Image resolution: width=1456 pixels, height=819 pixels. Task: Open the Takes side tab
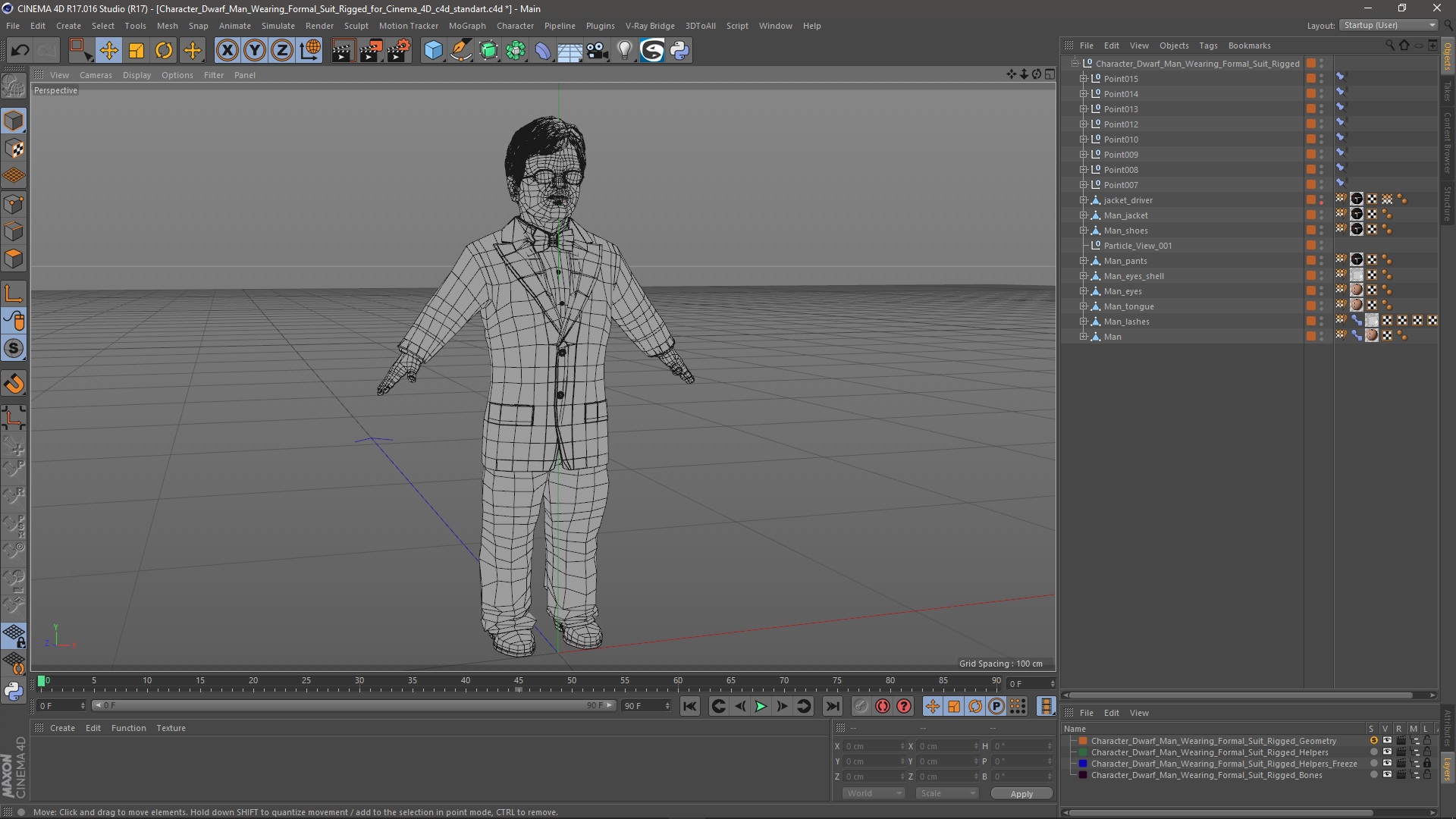(1447, 91)
